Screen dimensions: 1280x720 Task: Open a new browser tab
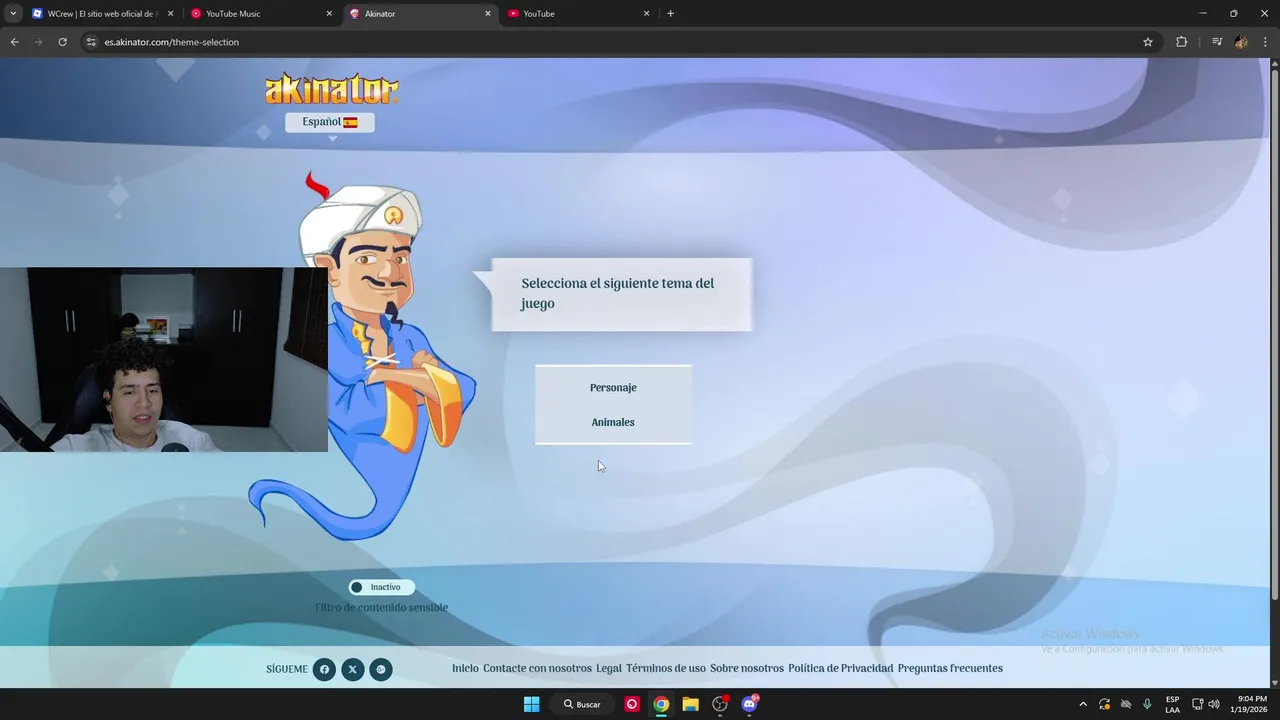click(x=670, y=14)
